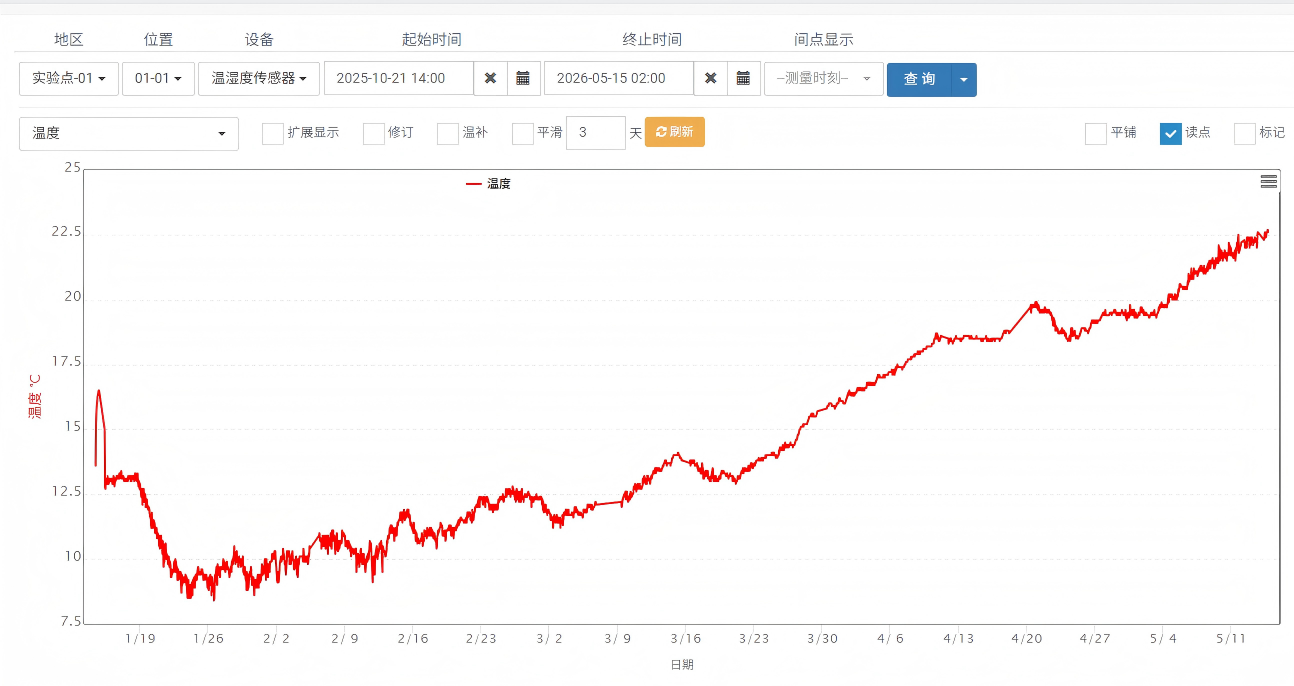
Task: Click the 22.5 y-axis tick label
Action: pyautogui.click(x=66, y=232)
